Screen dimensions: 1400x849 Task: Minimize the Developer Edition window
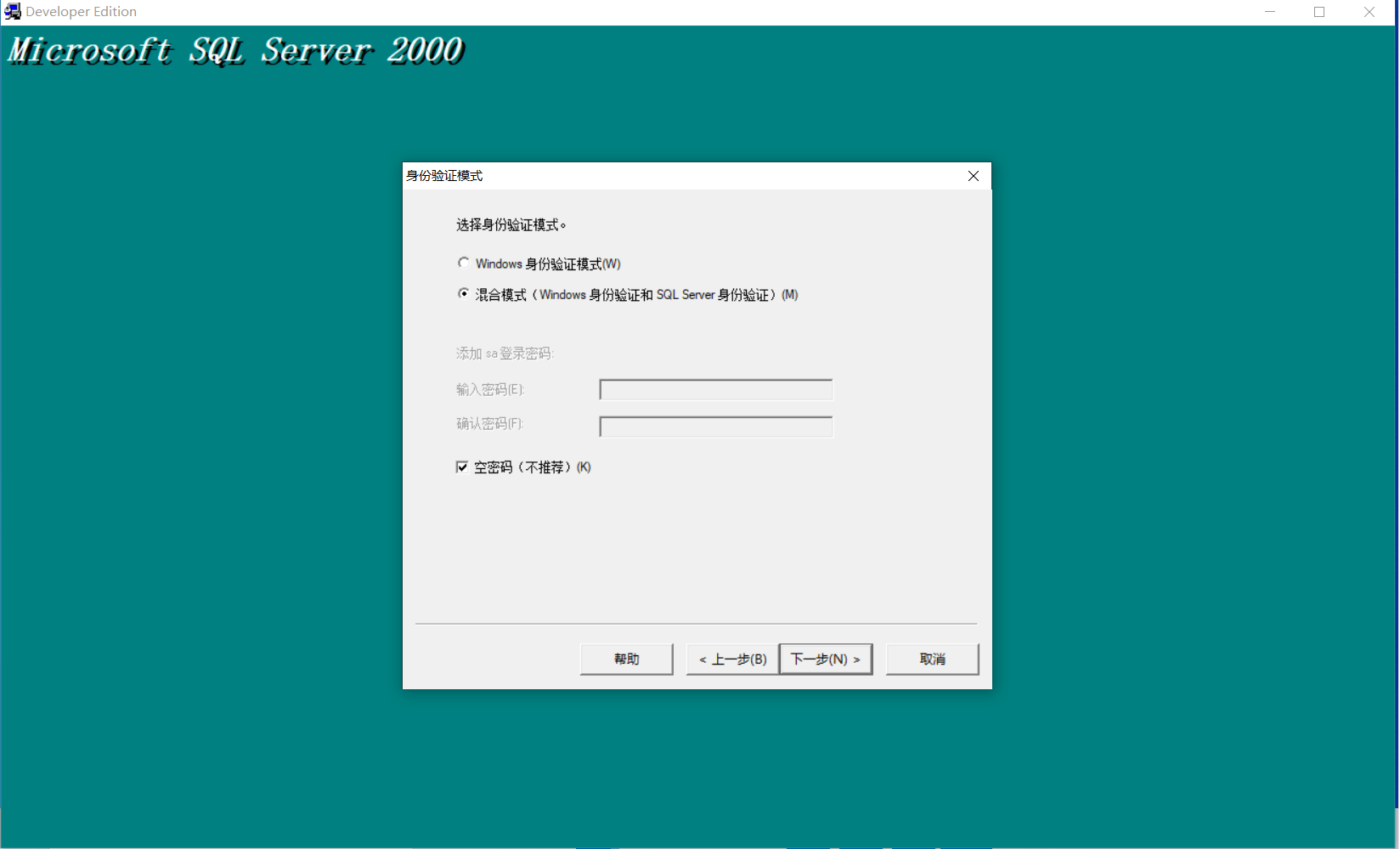pyautogui.click(x=1270, y=12)
